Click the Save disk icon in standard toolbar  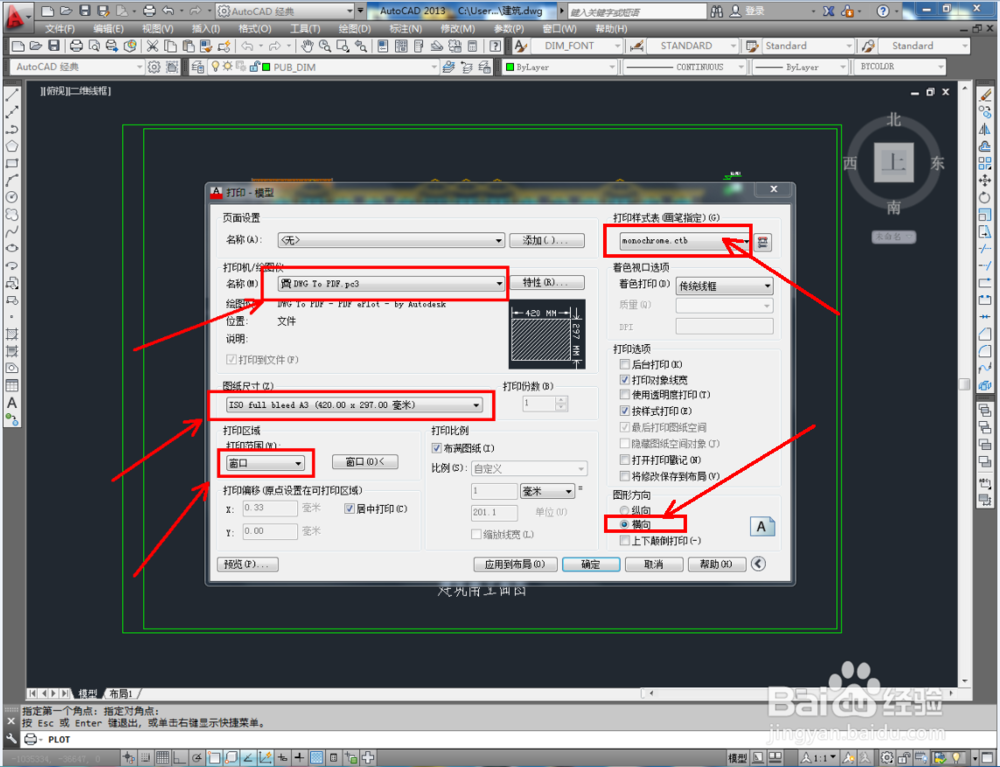54,46
